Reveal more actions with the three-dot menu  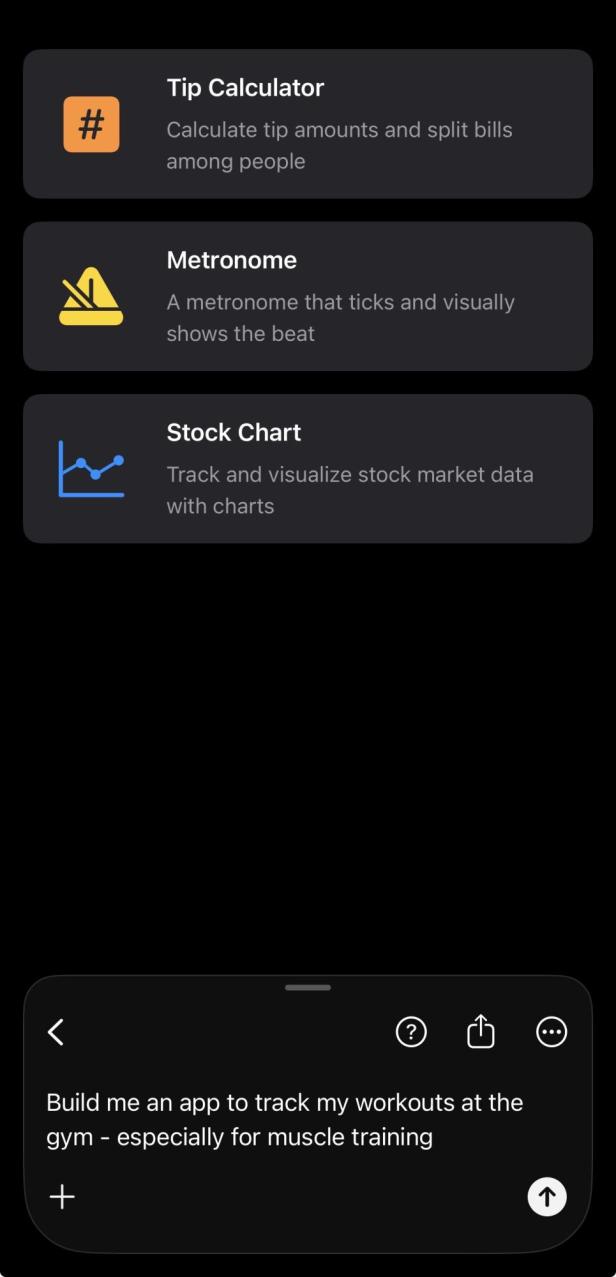pos(551,1031)
